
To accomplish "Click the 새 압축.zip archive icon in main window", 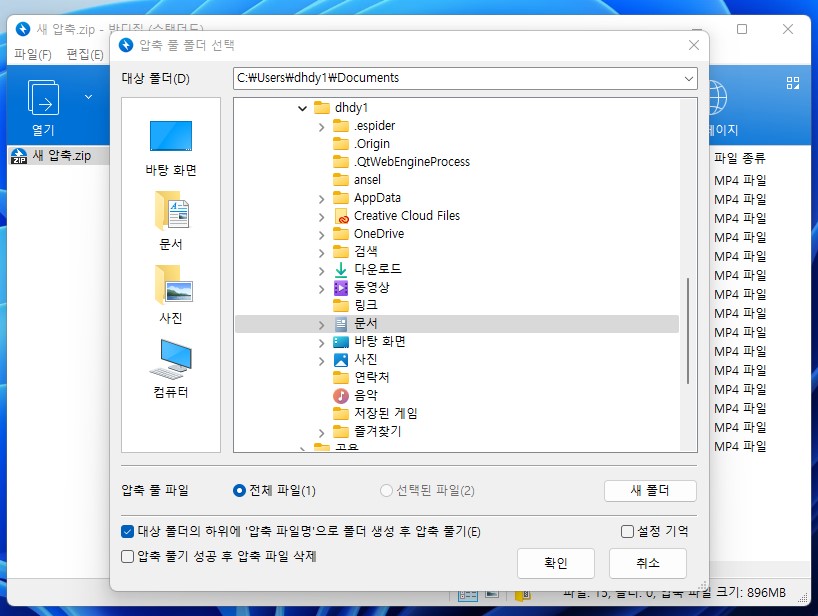I will pos(19,155).
